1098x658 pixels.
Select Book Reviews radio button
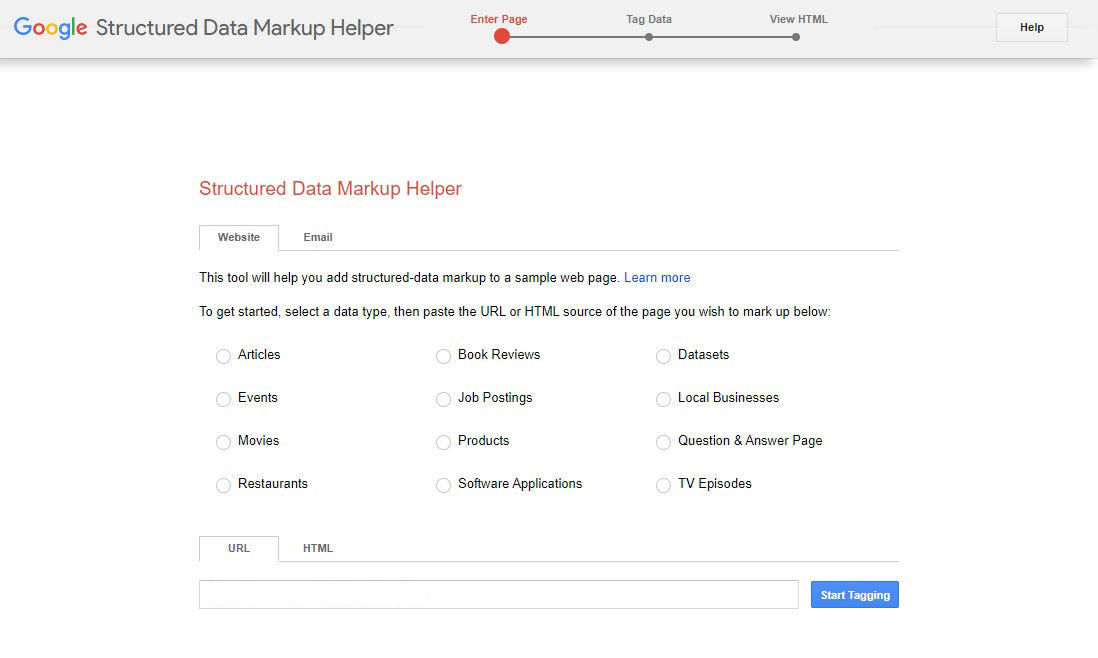coord(443,356)
